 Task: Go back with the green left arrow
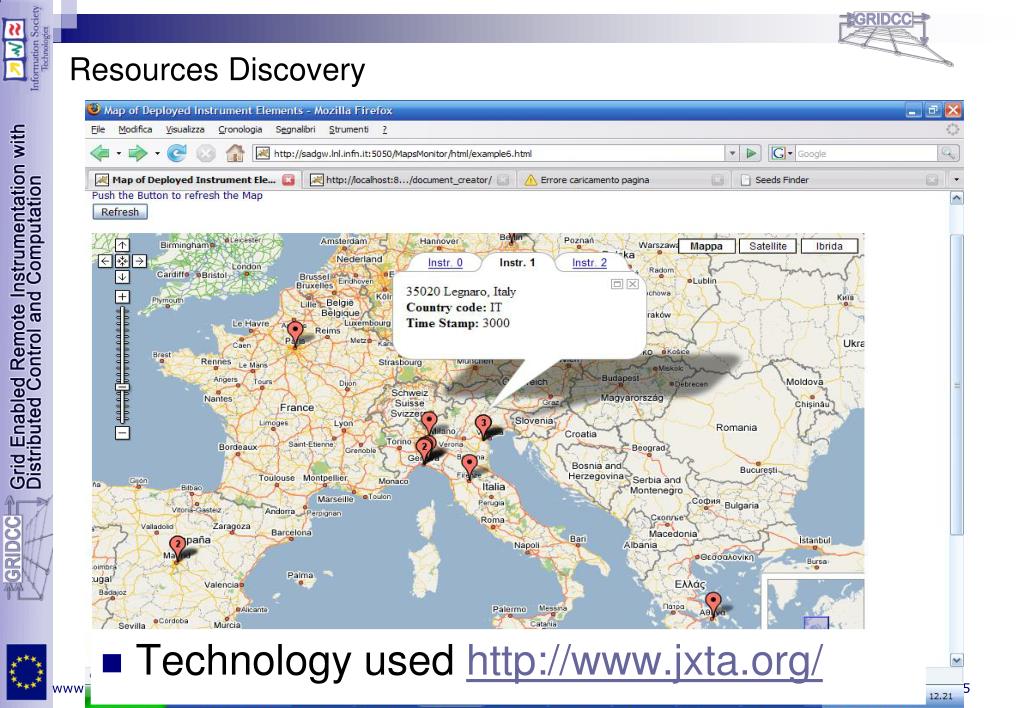pyautogui.click(x=100, y=153)
